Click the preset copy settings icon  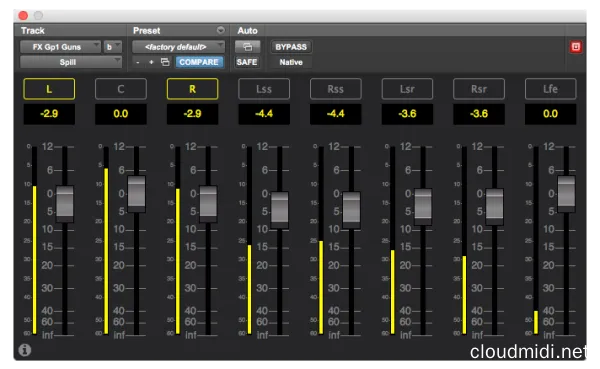coord(165,62)
